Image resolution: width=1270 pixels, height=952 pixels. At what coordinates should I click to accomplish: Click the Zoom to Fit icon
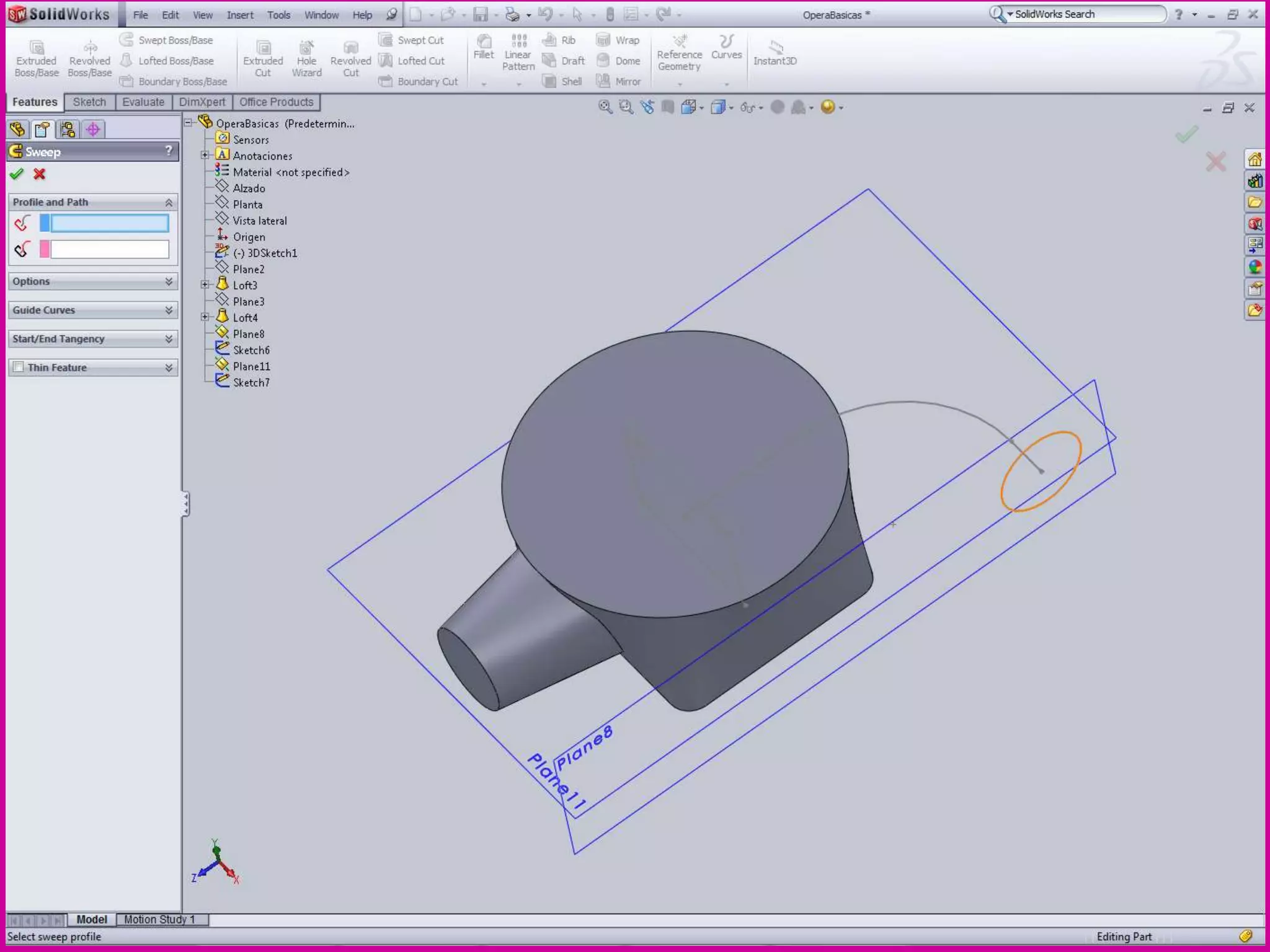click(605, 107)
